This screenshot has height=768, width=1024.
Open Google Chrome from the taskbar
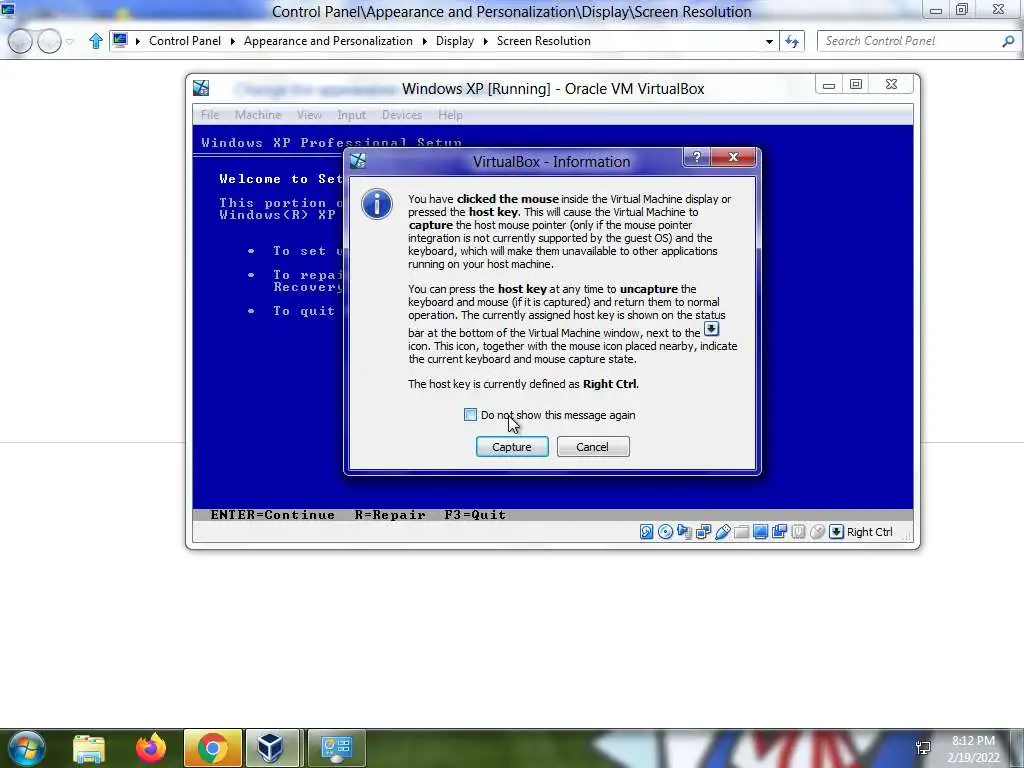coord(213,748)
